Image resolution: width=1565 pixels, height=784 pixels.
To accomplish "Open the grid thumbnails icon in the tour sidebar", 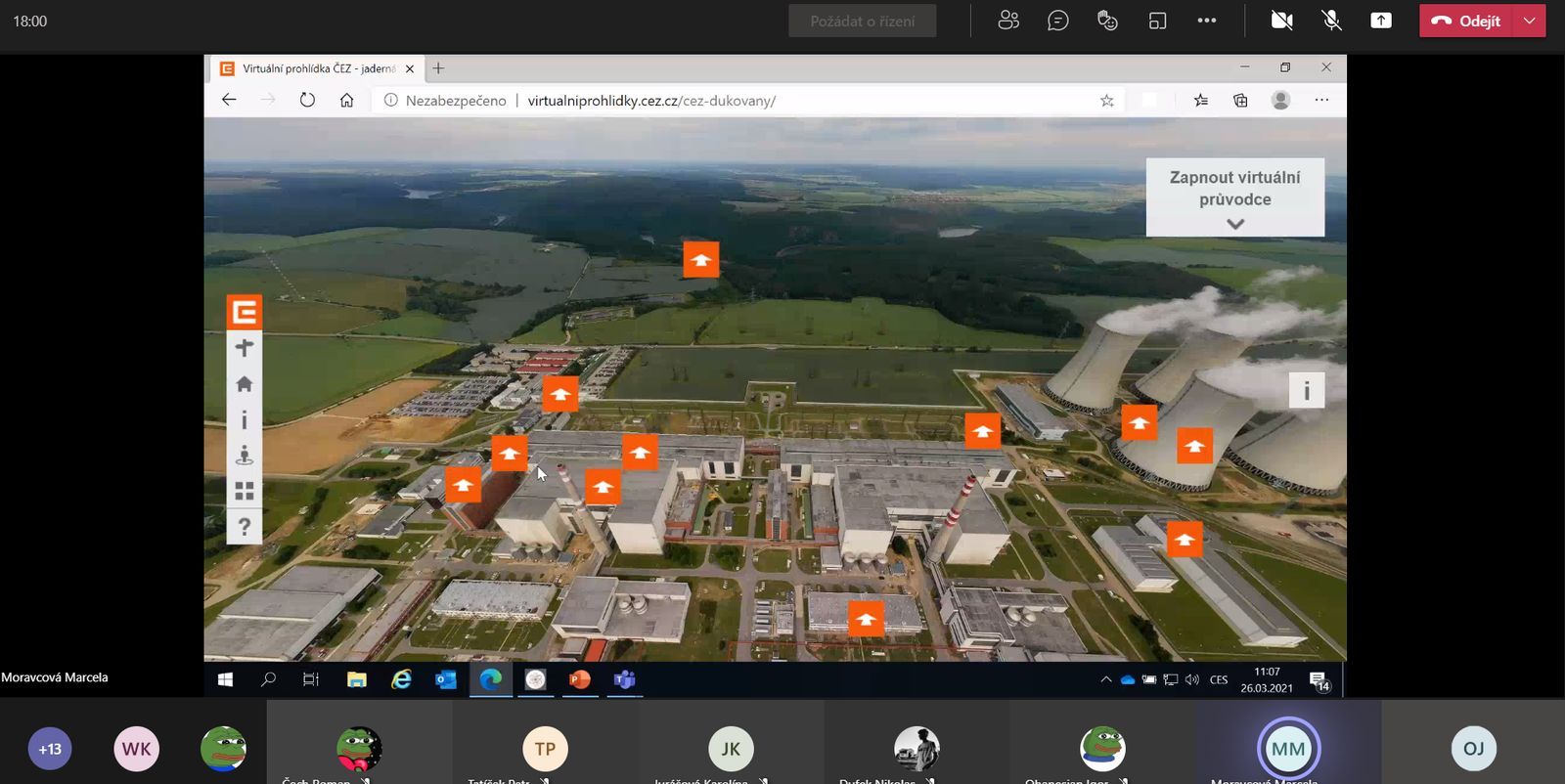I will pyautogui.click(x=245, y=491).
